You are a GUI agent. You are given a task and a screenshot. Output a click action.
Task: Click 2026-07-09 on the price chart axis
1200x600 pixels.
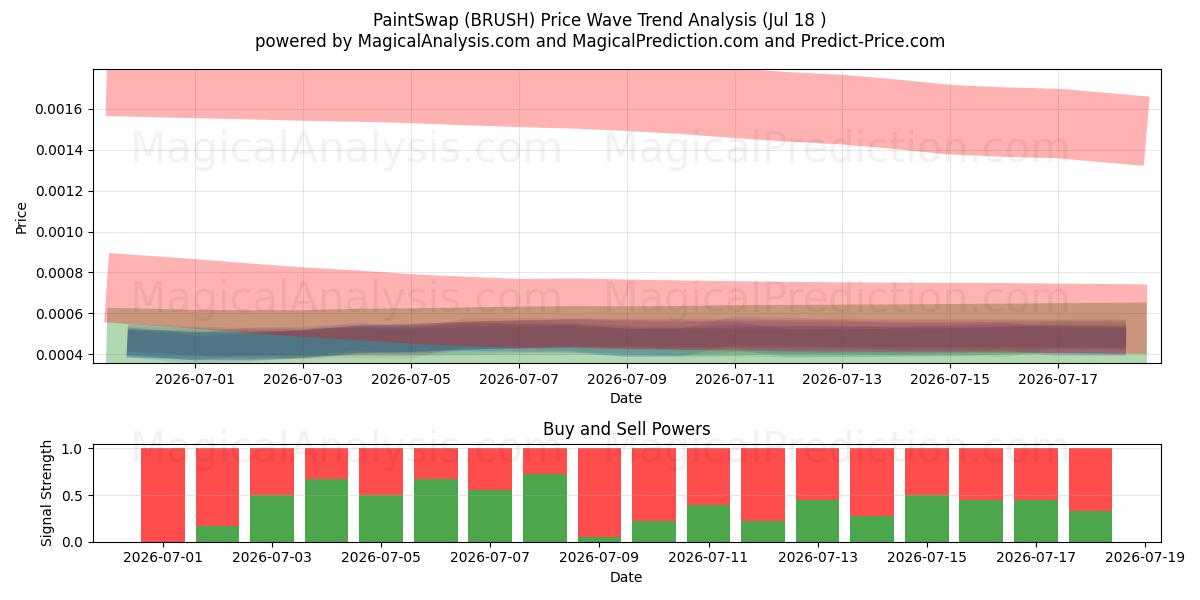(x=627, y=379)
